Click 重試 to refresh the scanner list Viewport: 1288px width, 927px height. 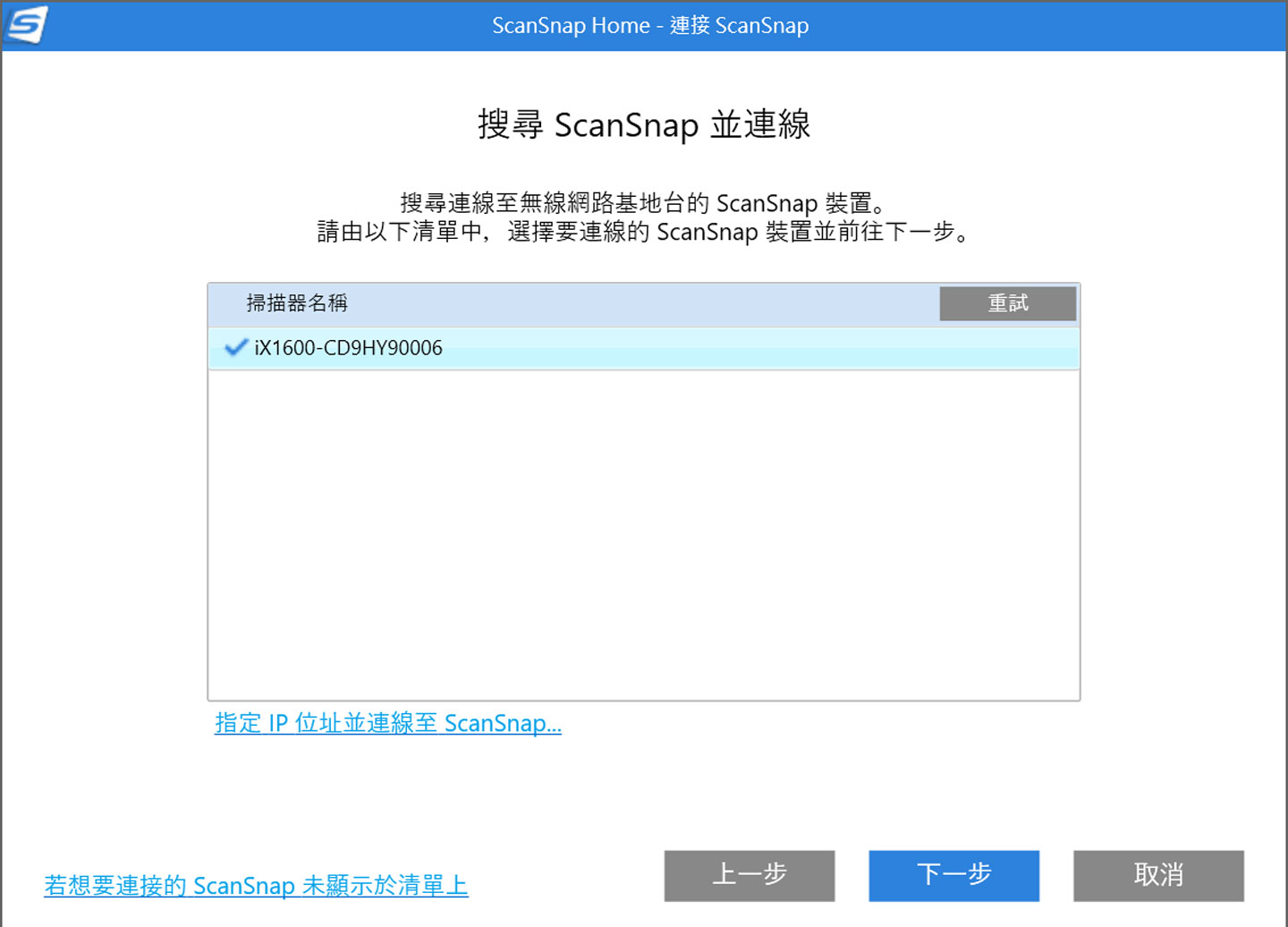(1007, 303)
